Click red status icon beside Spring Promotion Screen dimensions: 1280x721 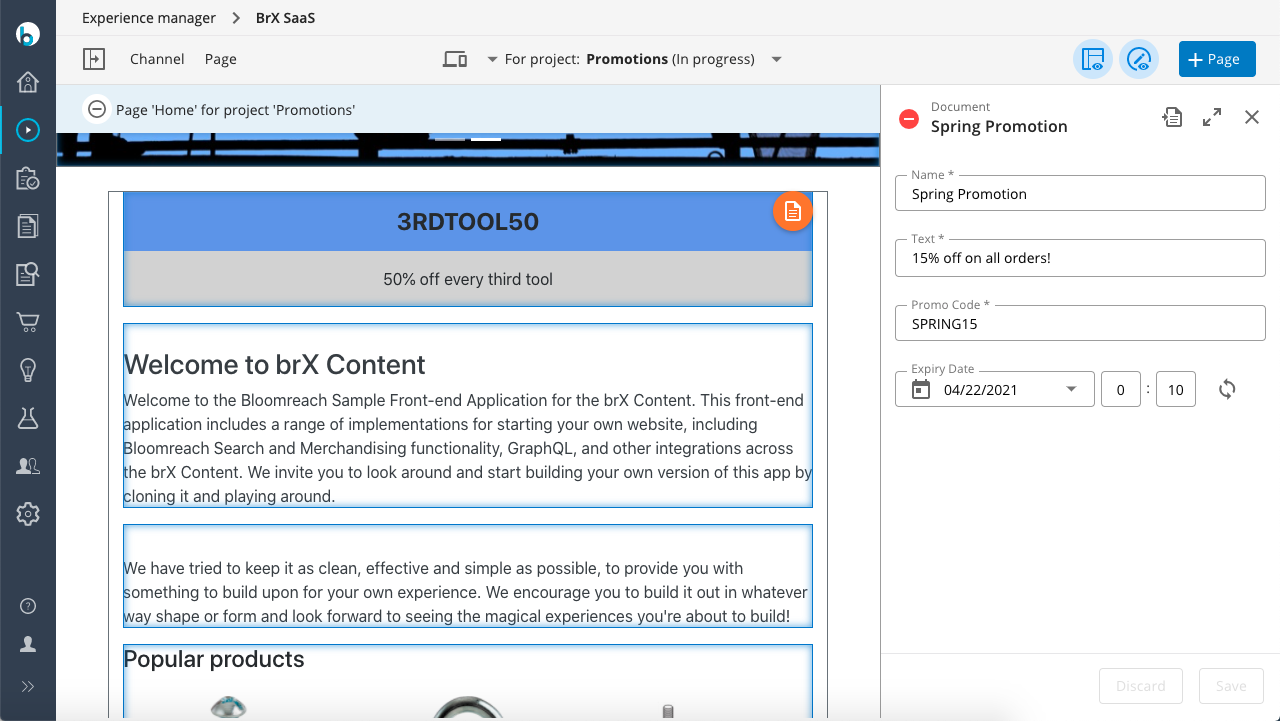909,119
